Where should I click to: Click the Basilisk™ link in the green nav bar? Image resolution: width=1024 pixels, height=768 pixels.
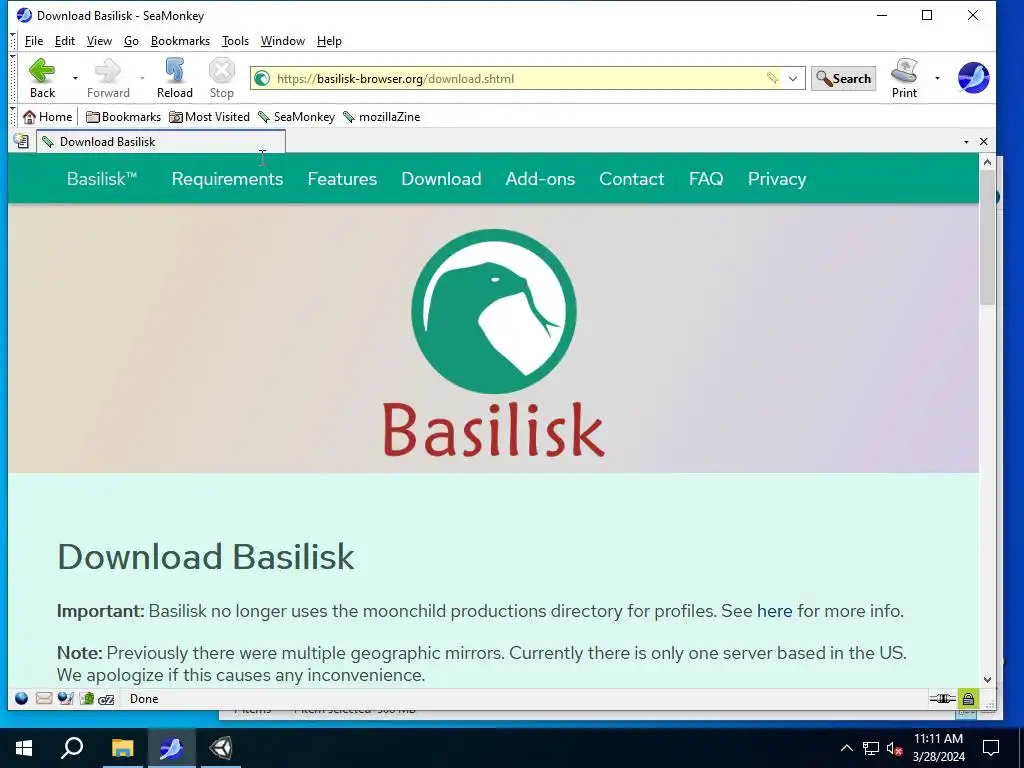[x=102, y=179]
